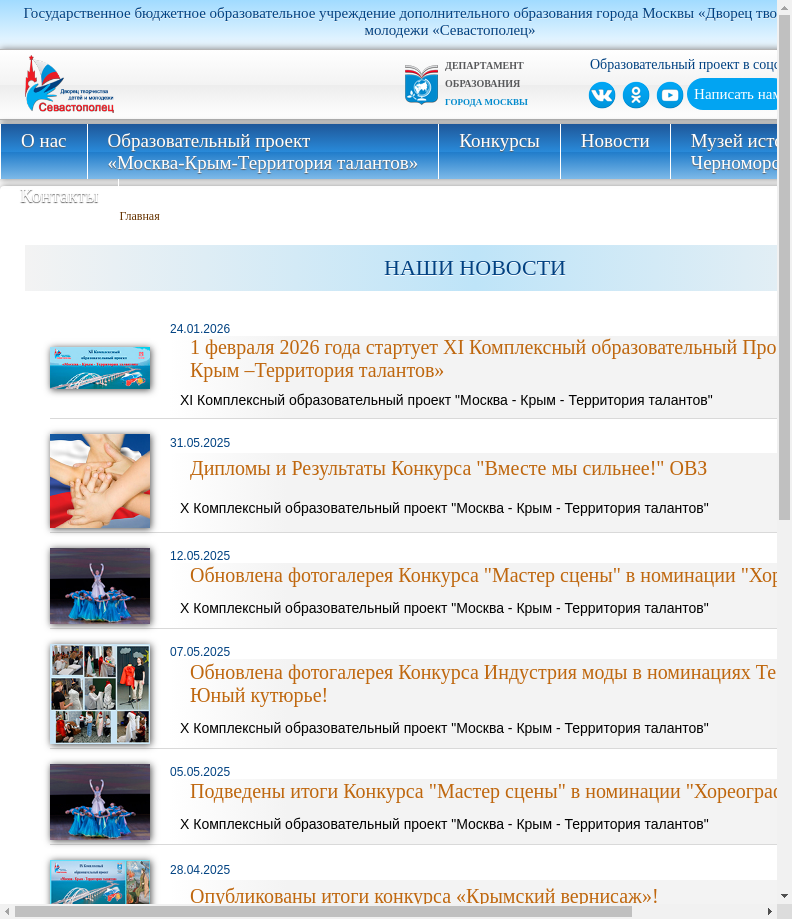
Task: Click the date 12.05.2025
Action: click(x=200, y=556)
